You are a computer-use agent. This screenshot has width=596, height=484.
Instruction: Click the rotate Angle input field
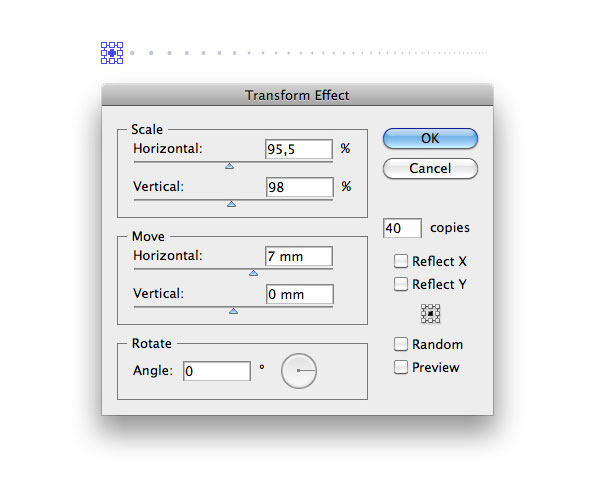pyautogui.click(x=217, y=371)
